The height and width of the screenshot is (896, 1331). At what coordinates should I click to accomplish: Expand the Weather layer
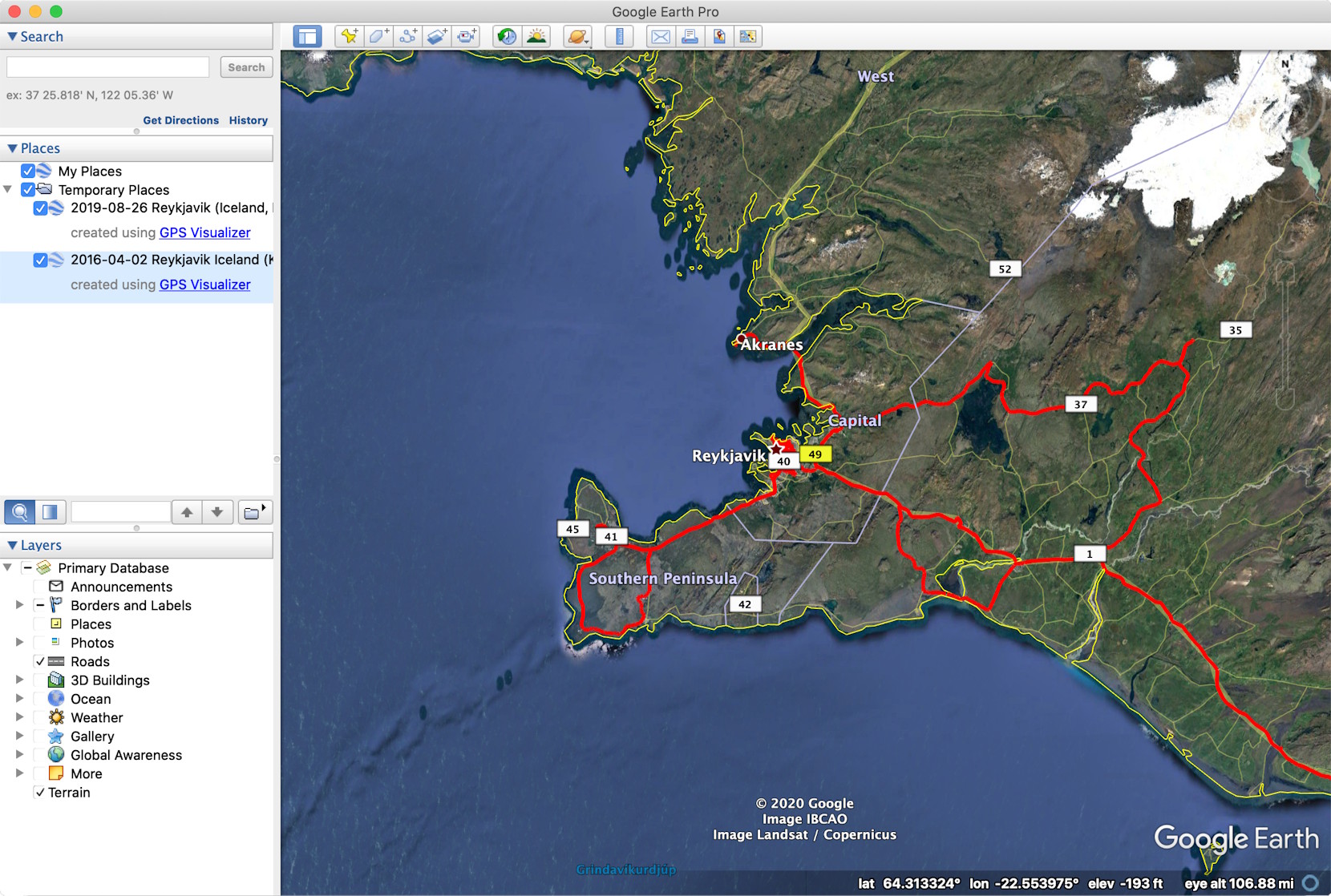[20, 717]
